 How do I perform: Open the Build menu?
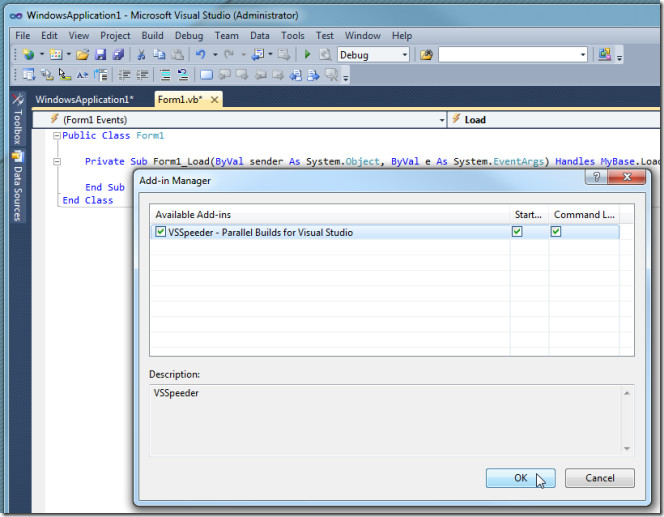tap(152, 36)
